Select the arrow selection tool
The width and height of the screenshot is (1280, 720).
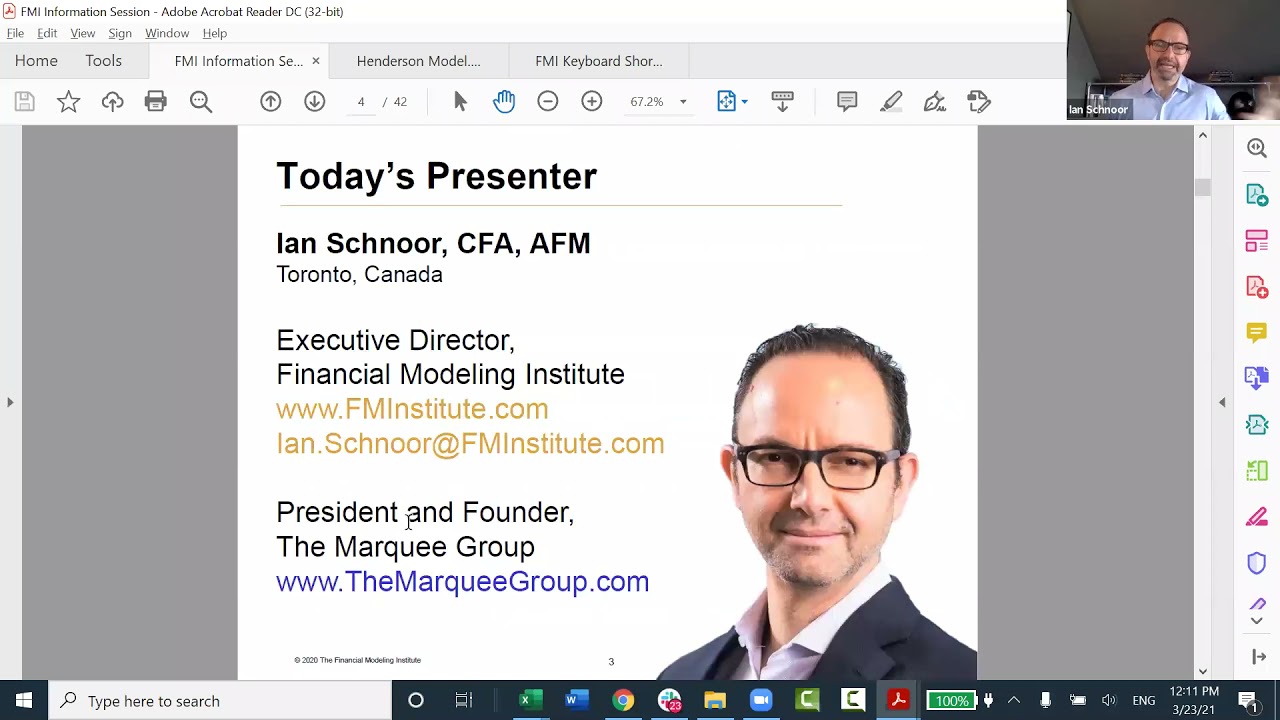click(x=460, y=101)
